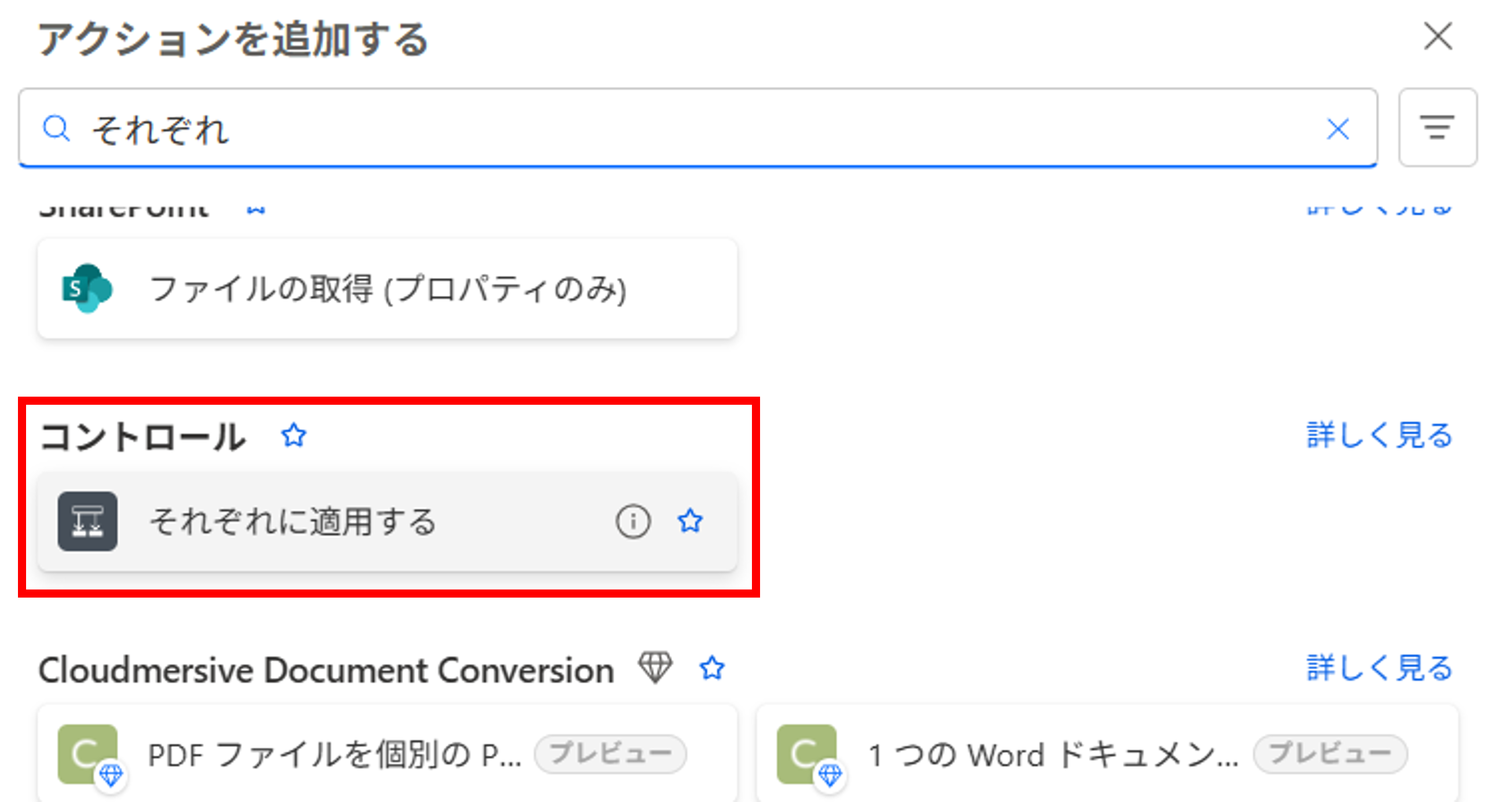This screenshot has width=1512, height=802.
Task: Clear the それぞれ search text
Action: [x=1338, y=129]
